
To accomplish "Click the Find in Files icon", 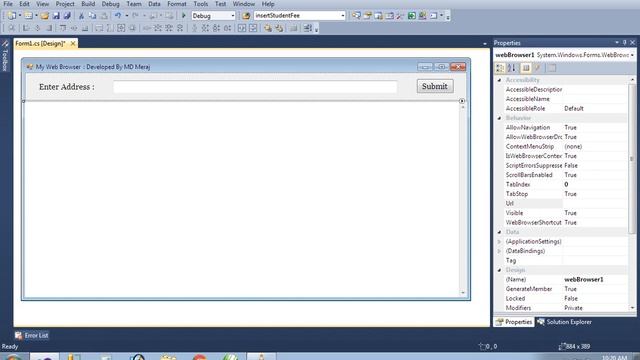I will 246,16.
